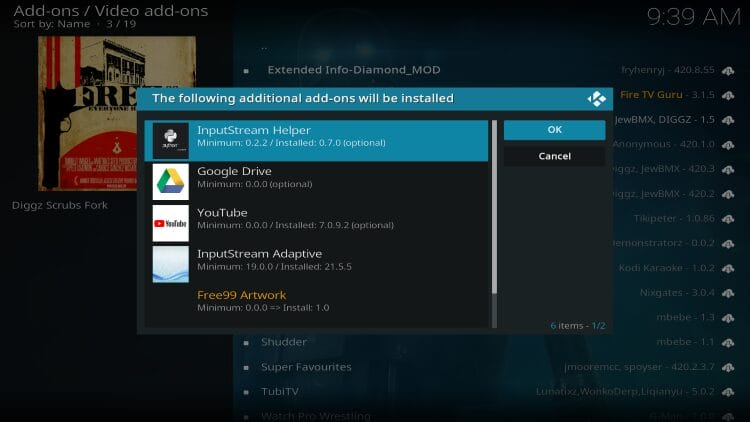Click the '6 items - 1/2' page counter

click(578, 326)
